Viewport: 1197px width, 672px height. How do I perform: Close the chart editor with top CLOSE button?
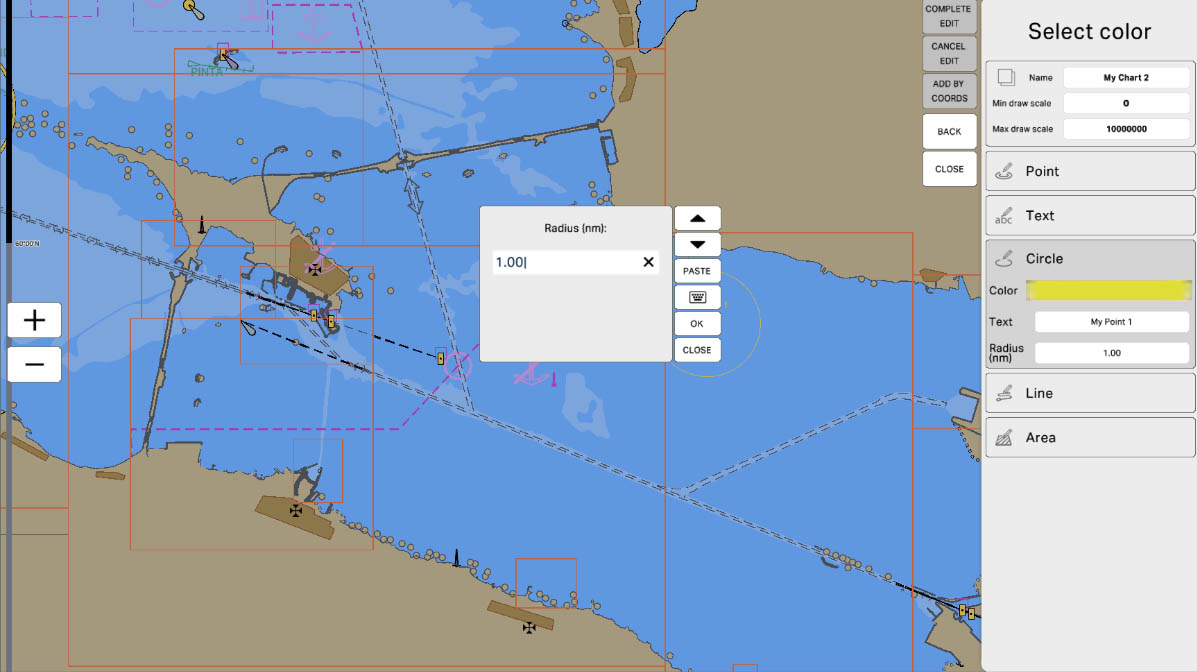949,169
